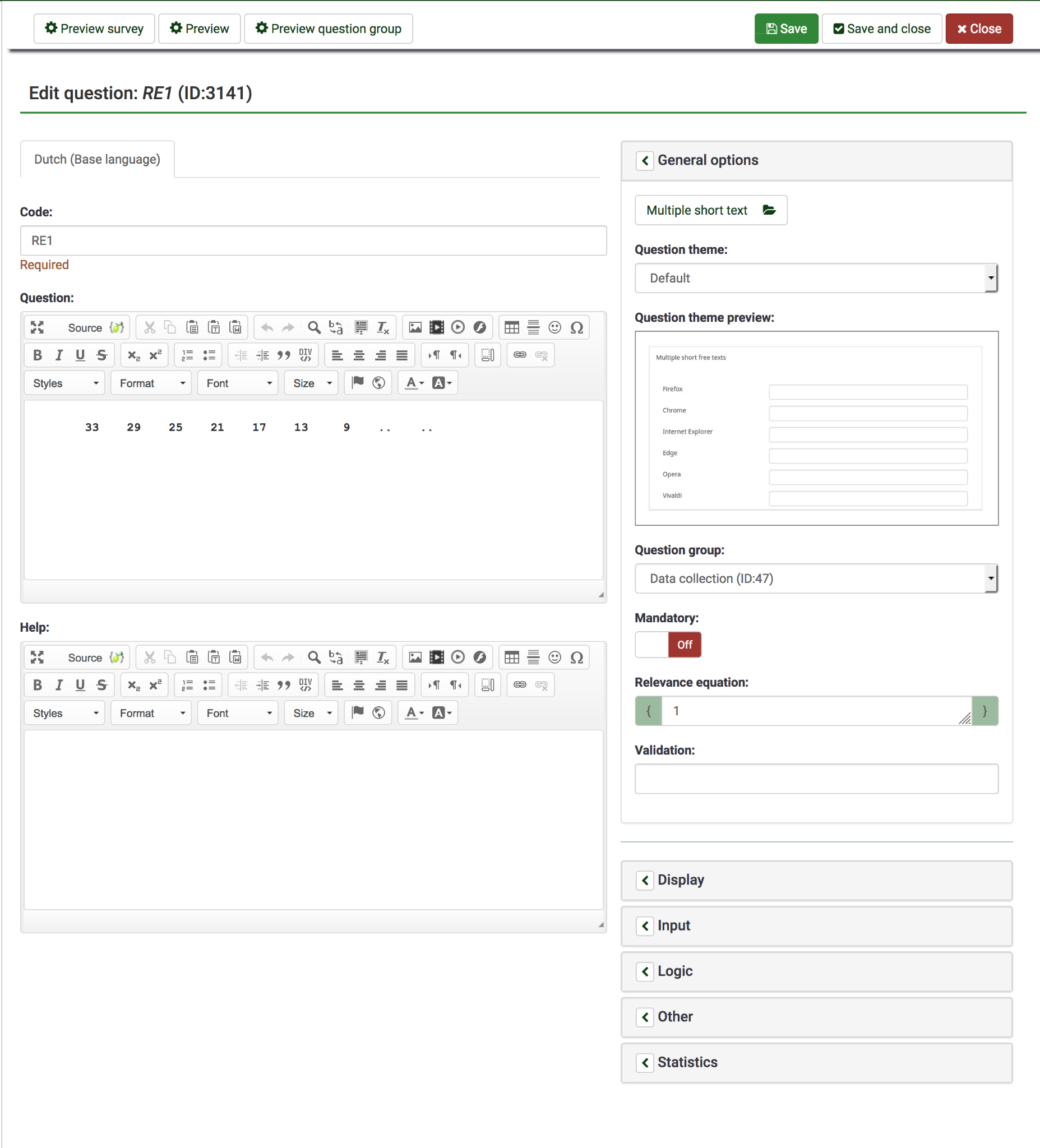Insert bulleted list in the Help editor
This screenshot has width=1040, height=1148.
(209, 685)
